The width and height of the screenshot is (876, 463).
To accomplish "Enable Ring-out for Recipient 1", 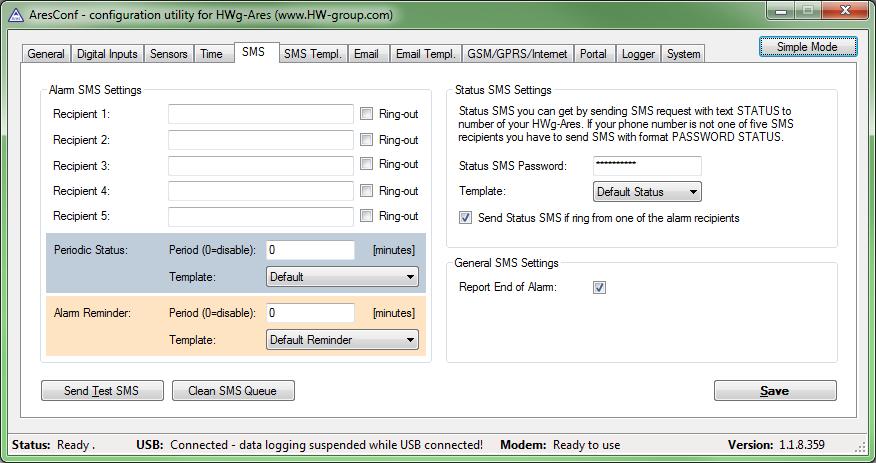I will pyautogui.click(x=366, y=114).
